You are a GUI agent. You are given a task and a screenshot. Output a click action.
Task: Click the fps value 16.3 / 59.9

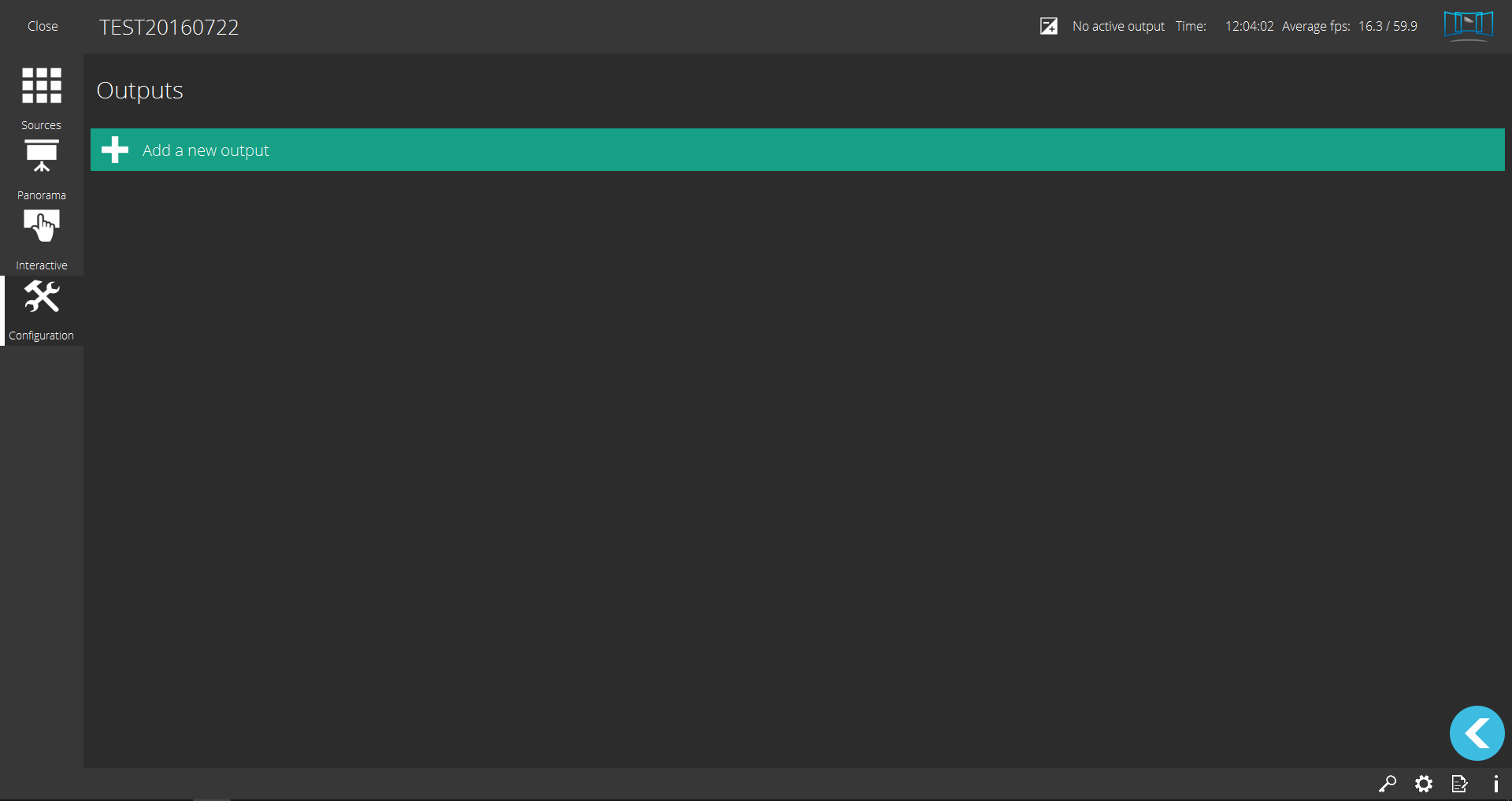[1388, 26]
